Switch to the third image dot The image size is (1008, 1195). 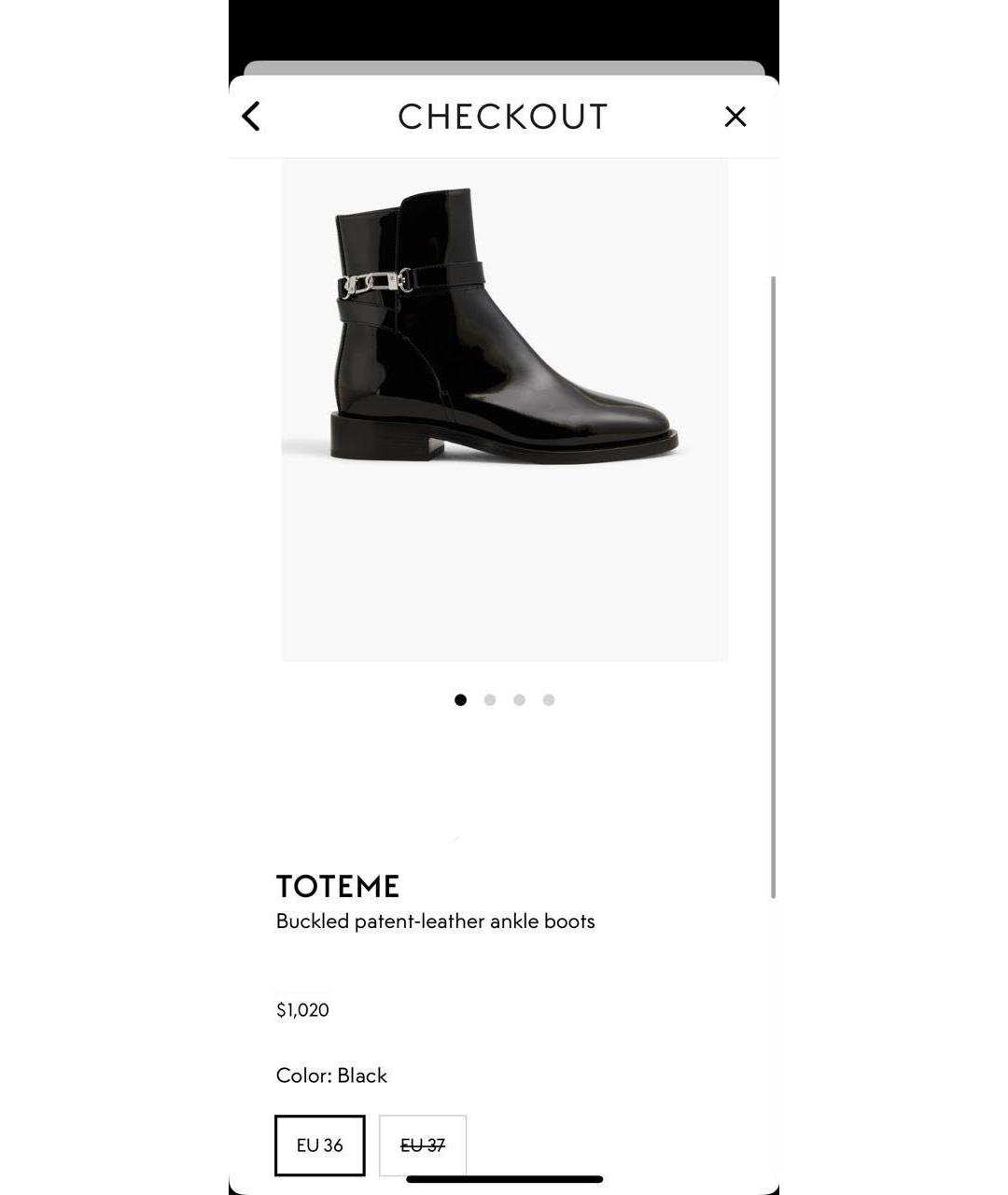pos(519,700)
